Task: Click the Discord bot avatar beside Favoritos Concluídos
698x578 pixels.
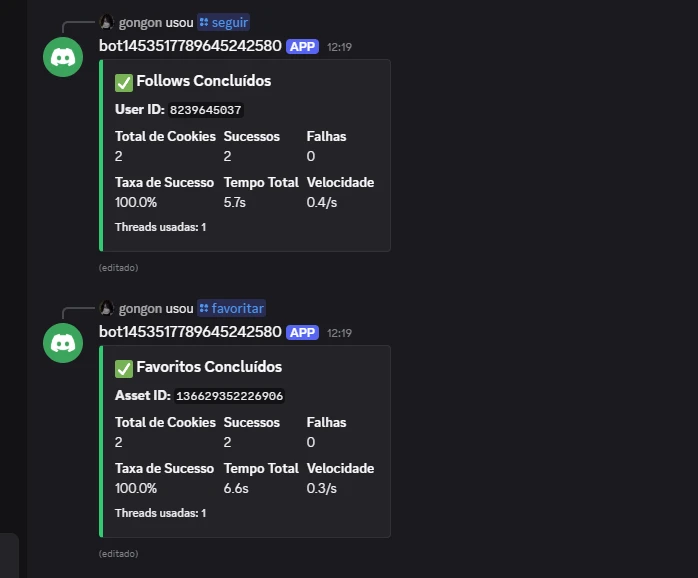Action: tap(63, 342)
